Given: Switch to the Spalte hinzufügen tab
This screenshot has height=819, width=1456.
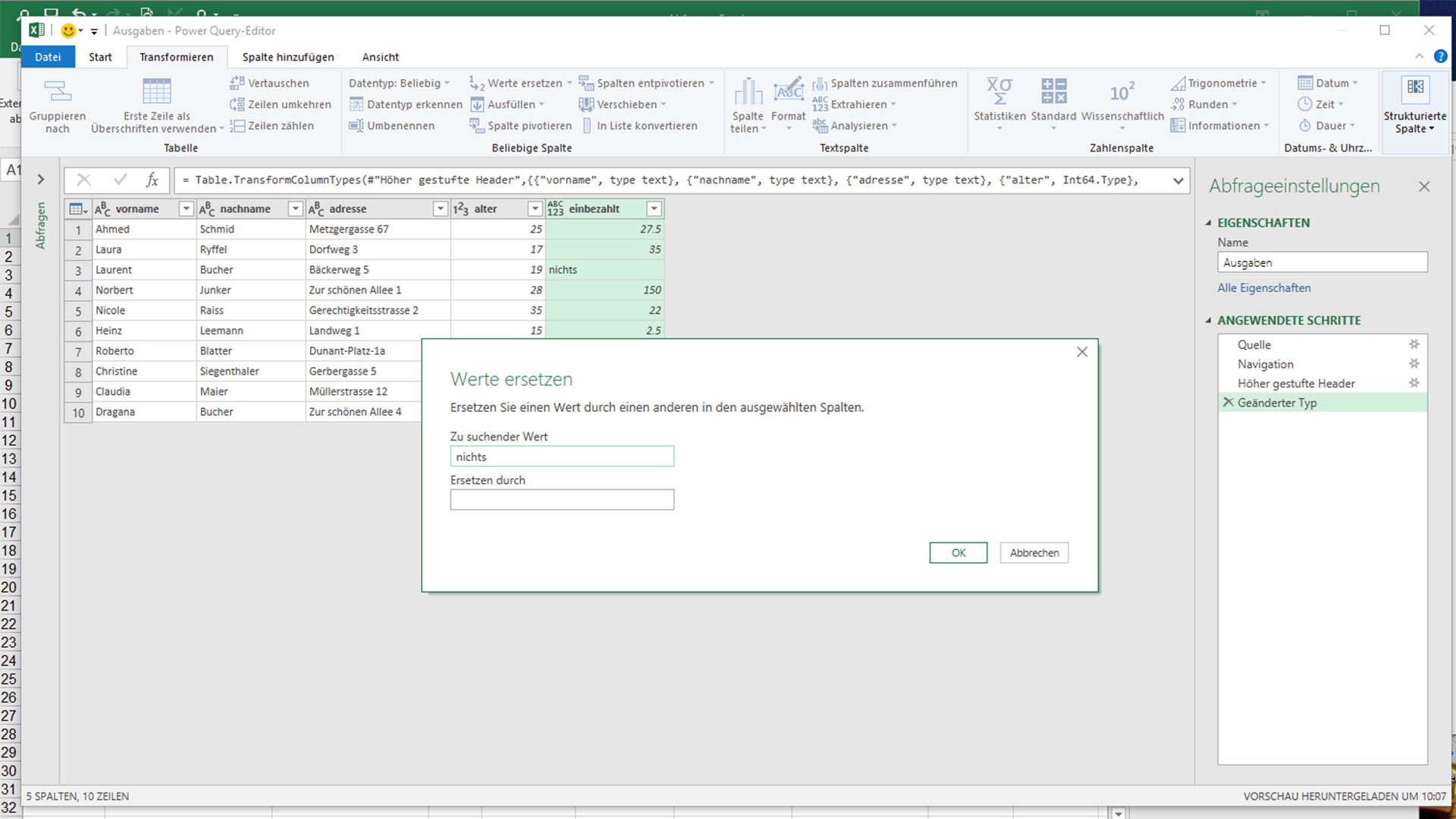Looking at the screenshot, I should coord(287,57).
